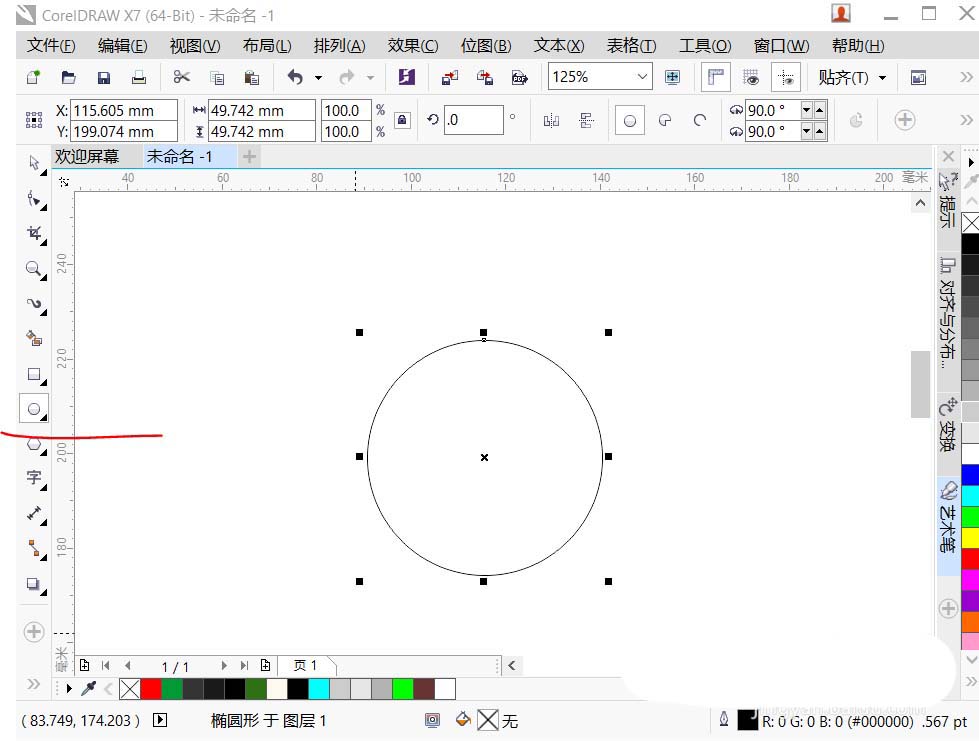Click the Save floppy disk icon
Image resolution: width=979 pixels, height=741 pixels.
coord(104,77)
